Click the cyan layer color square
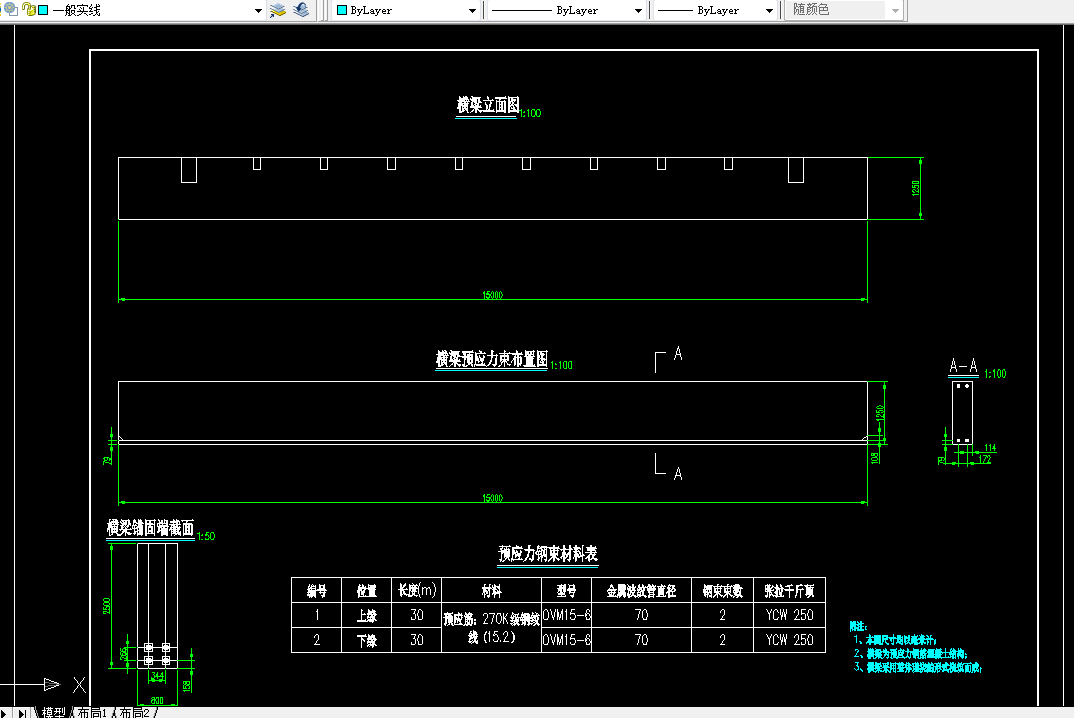This screenshot has height=718, width=1074. [43, 10]
